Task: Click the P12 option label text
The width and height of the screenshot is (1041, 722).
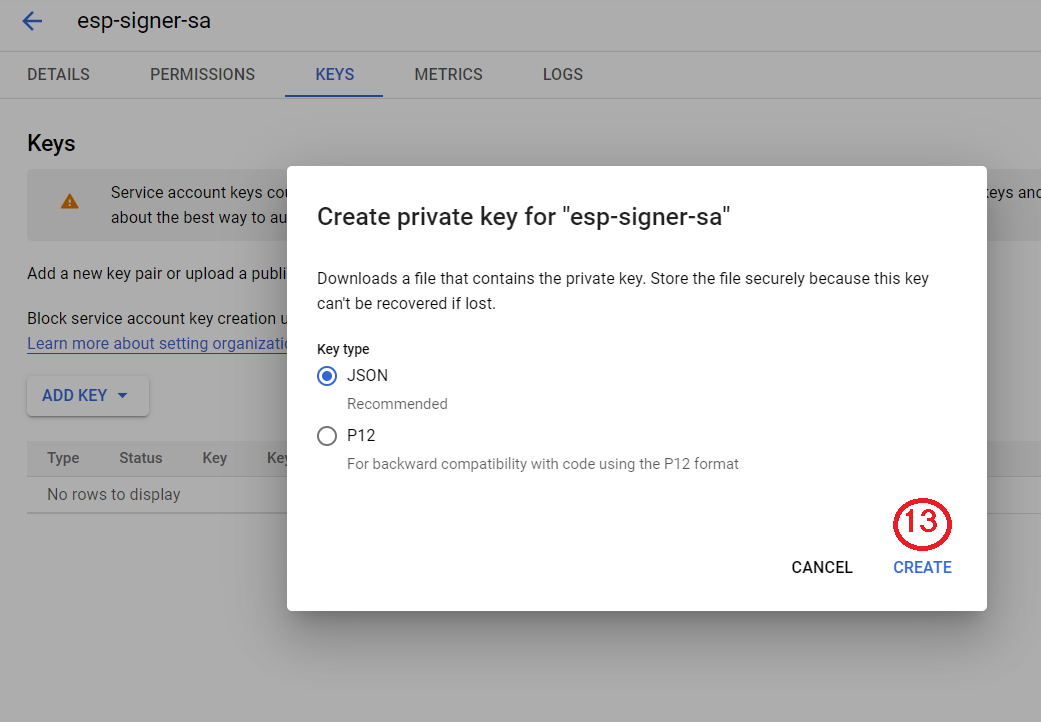Action: click(361, 435)
